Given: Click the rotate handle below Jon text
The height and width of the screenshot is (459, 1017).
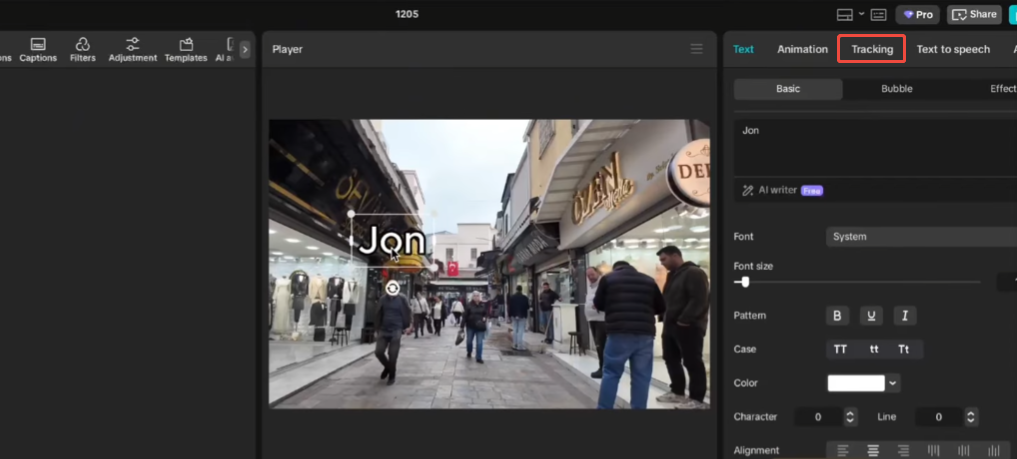Looking at the screenshot, I should (x=392, y=288).
